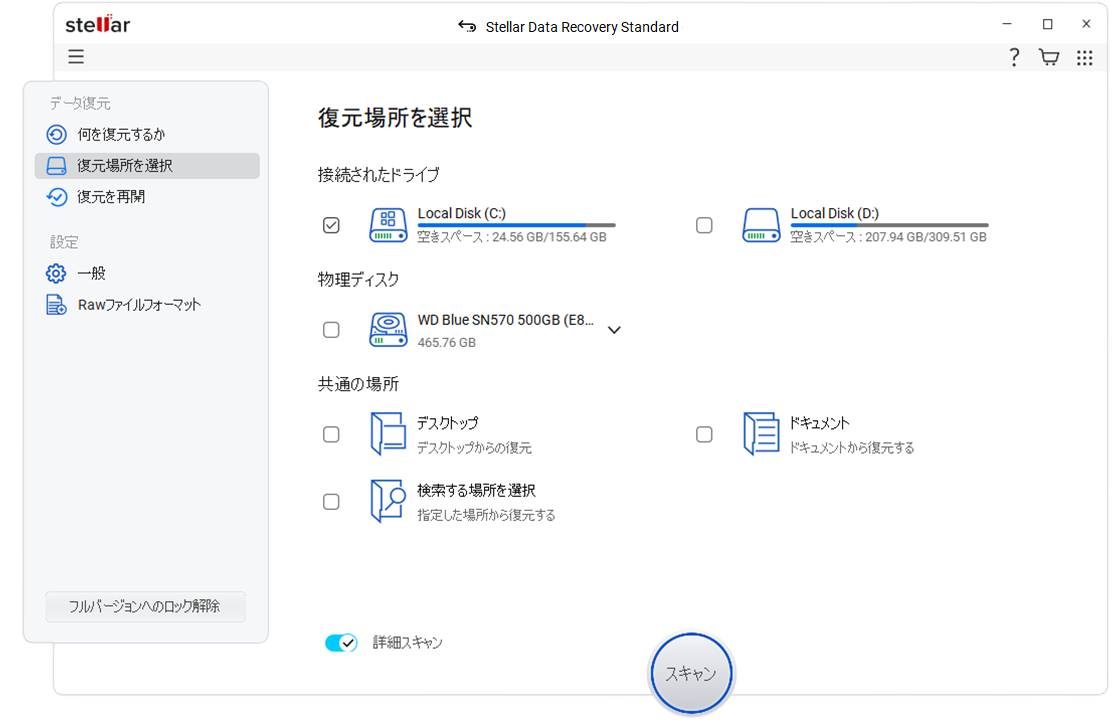This screenshot has width=1118, height=723.
Task: Click the Rawファイルフォーマット file icon
Action: (x=56, y=304)
